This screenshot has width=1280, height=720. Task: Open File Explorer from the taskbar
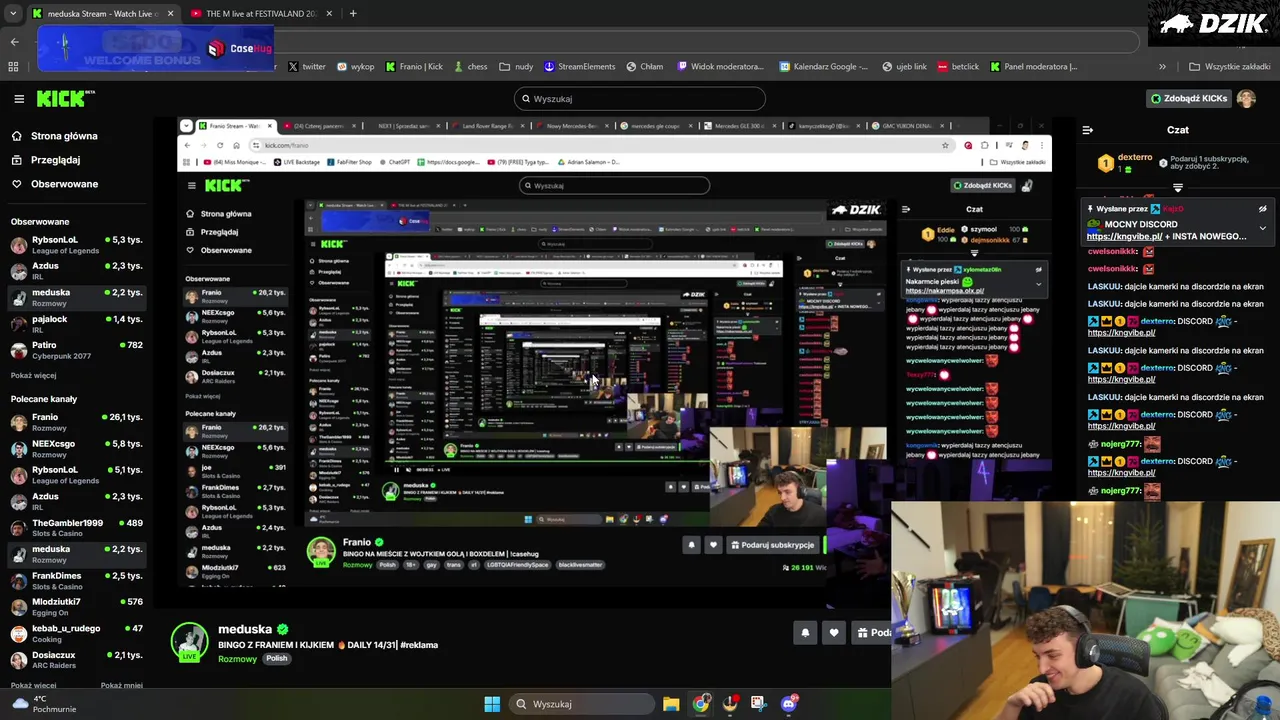(671, 704)
